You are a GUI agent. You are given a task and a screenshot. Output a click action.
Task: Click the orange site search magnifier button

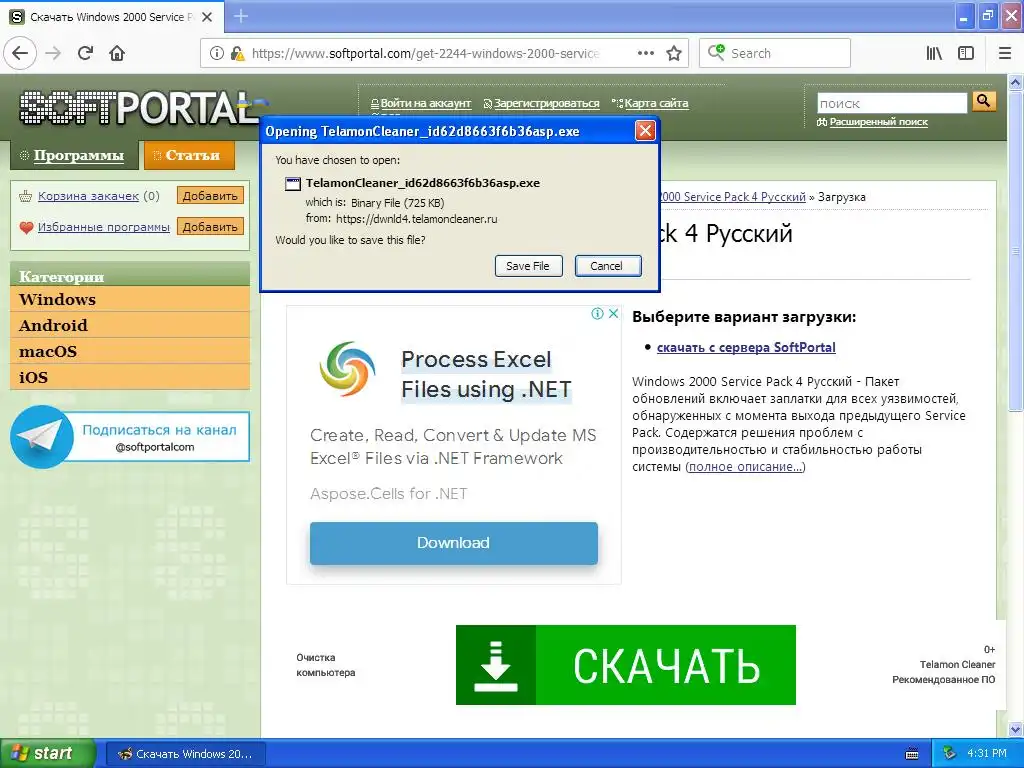click(x=984, y=101)
